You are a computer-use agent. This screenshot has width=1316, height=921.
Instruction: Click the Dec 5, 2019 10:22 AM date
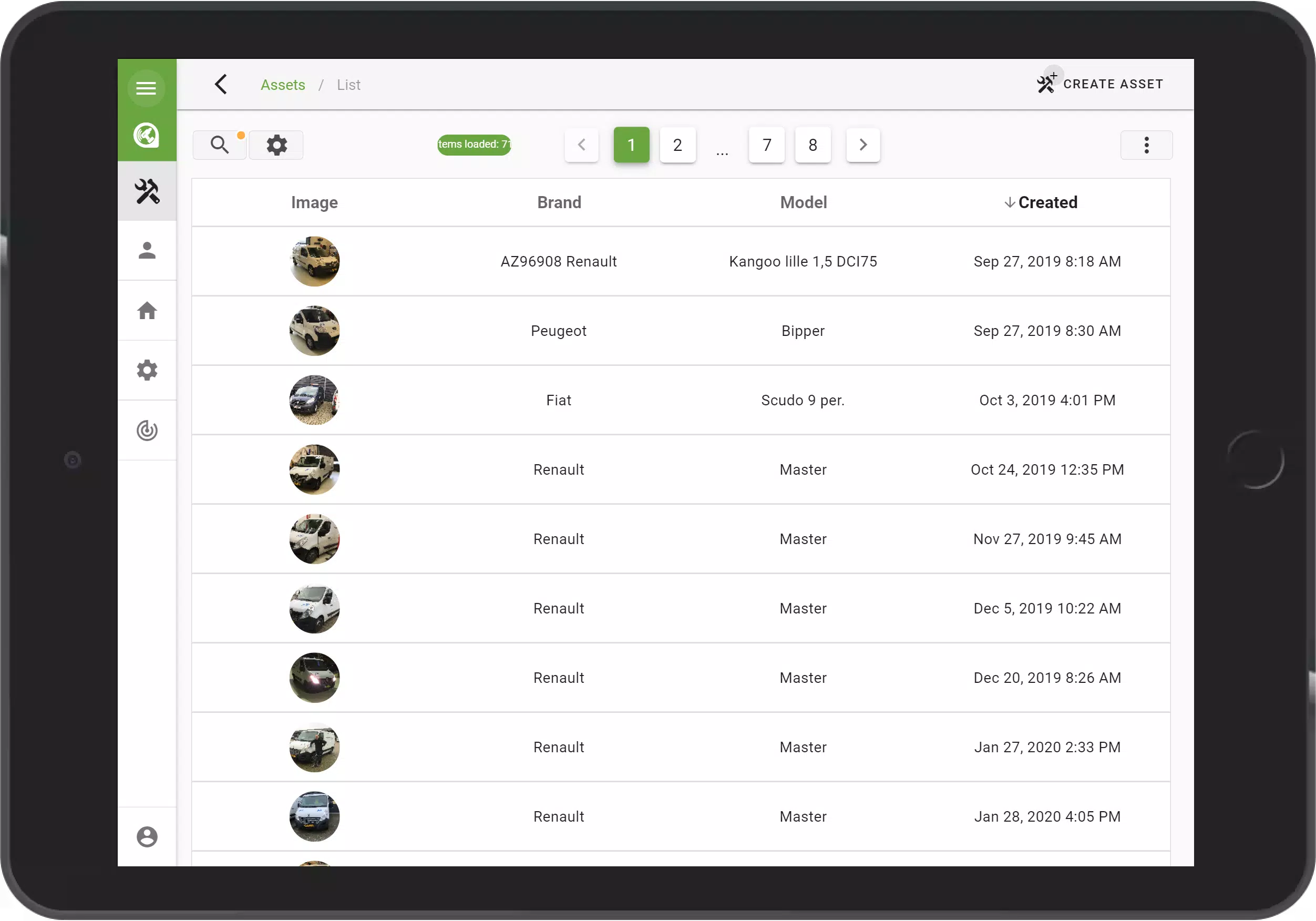tap(1047, 608)
